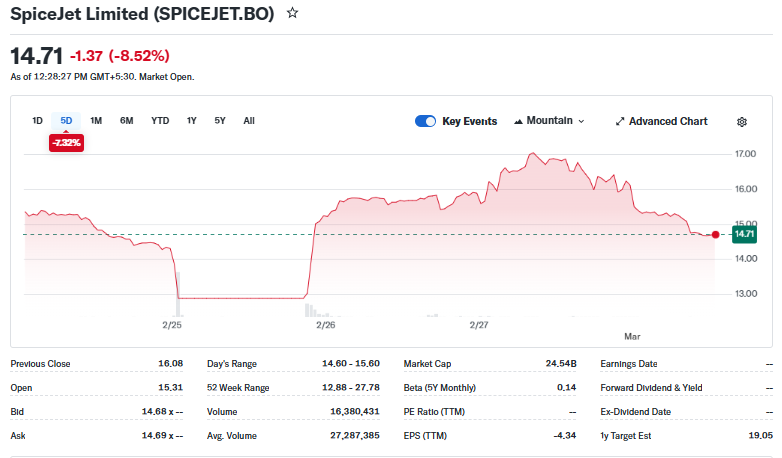The height and width of the screenshot is (458, 782).
Task: Click the current price 14.71 headline
Action: [36, 55]
